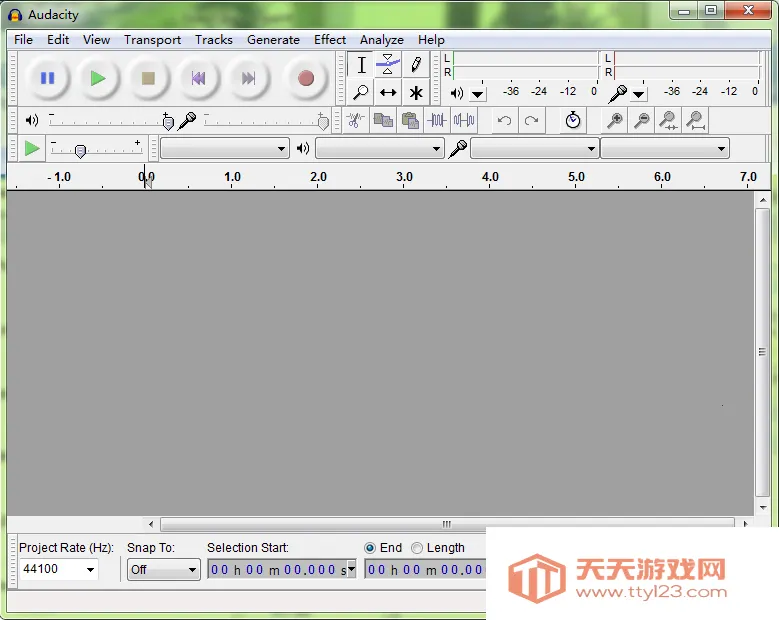This screenshot has width=779, height=620.
Task: Click the Zoom In magnifier icon
Action: click(615, 120)
